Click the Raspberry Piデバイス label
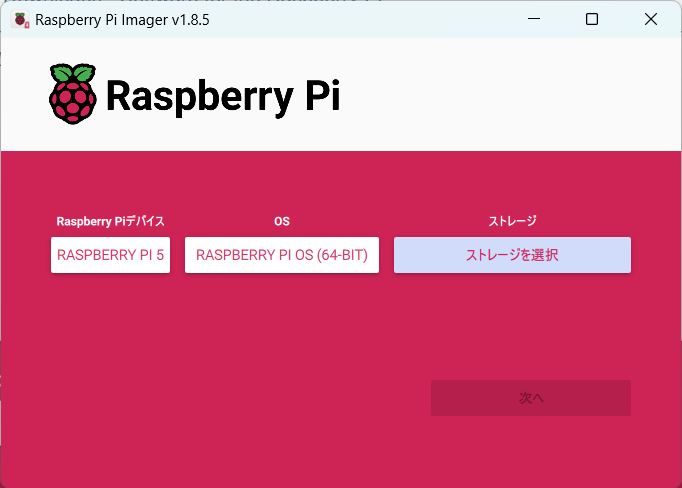682x488 pixels. click(x=110, y=221)
